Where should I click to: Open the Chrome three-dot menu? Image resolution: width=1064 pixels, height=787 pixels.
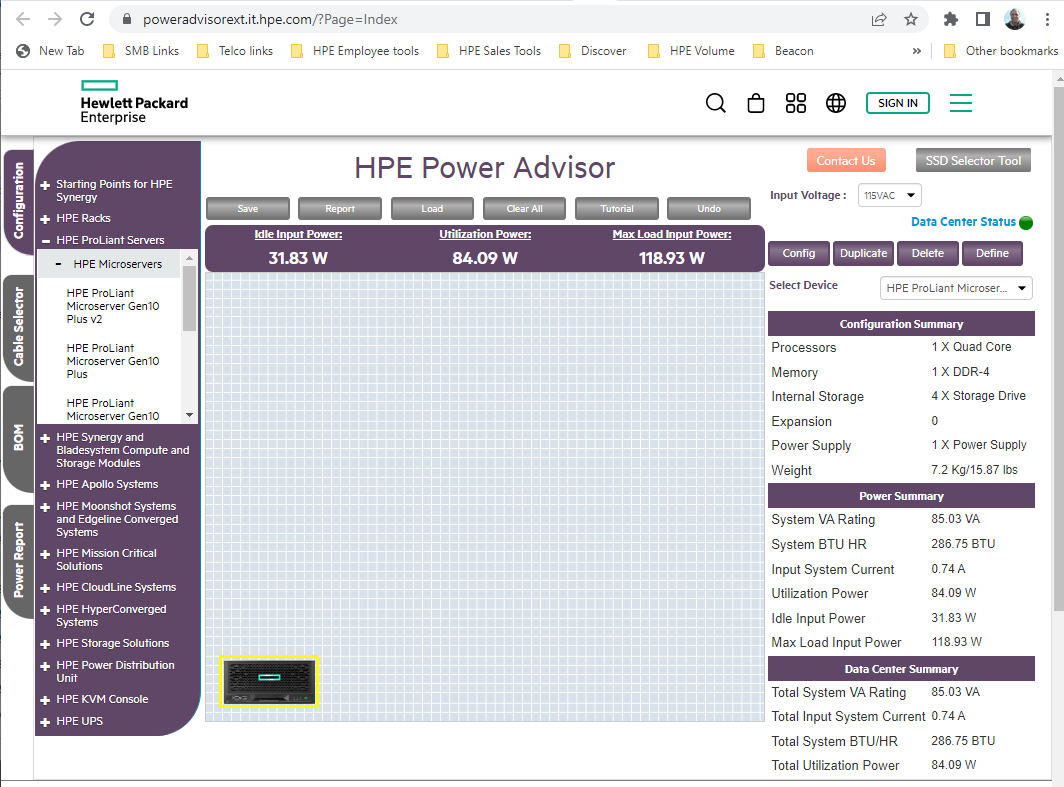pos(1047,19)
